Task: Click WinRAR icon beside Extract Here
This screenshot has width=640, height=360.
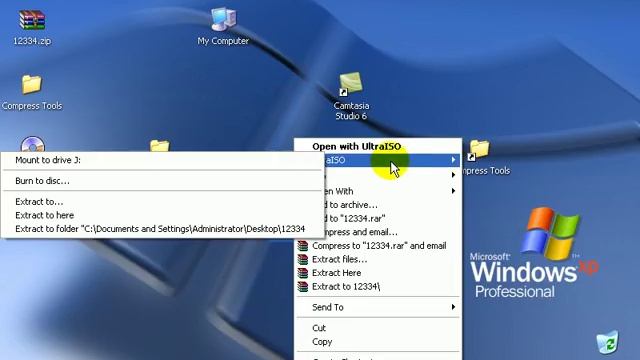Action: pos(303,273)
